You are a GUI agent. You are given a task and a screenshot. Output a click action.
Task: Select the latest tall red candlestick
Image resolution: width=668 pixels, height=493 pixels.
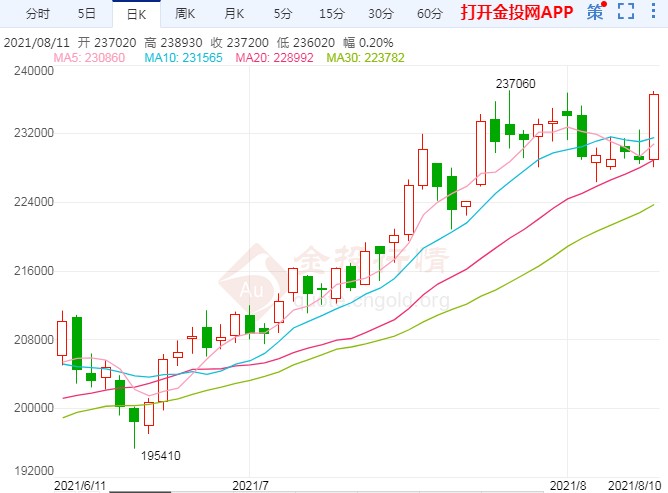654,127
